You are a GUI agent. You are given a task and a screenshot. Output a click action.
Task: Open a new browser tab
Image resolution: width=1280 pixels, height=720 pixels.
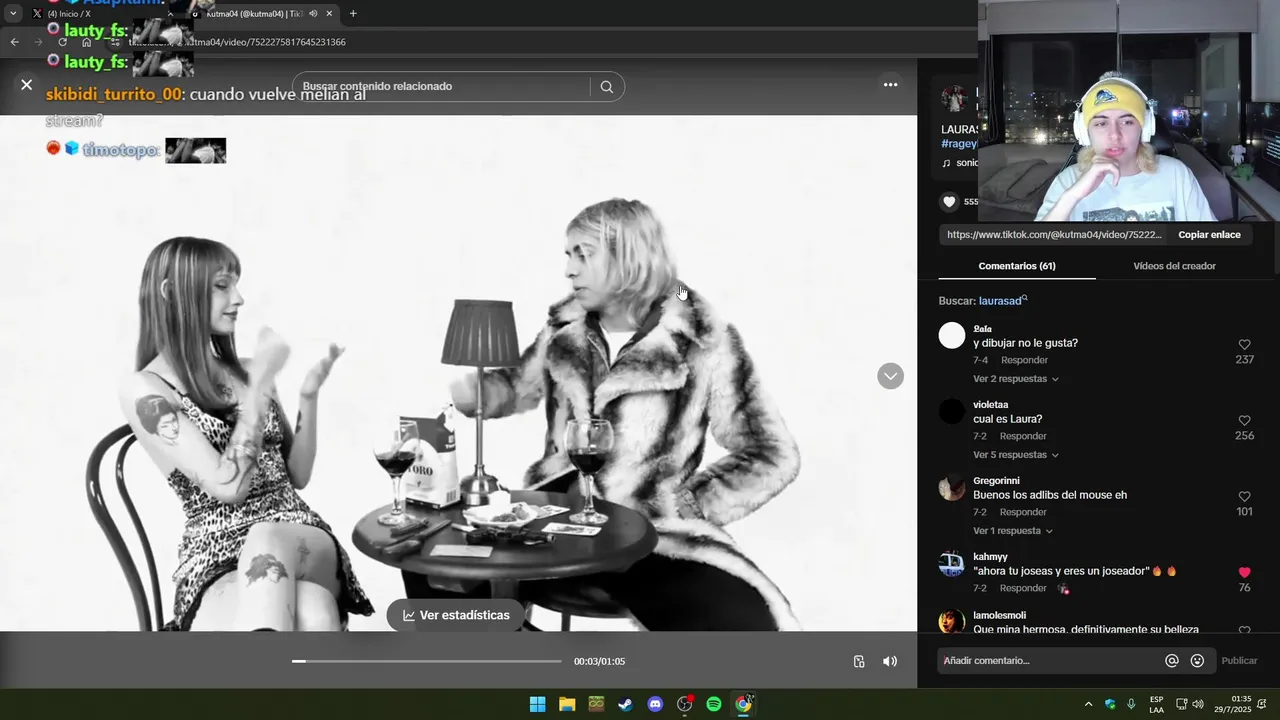(353, 14)
